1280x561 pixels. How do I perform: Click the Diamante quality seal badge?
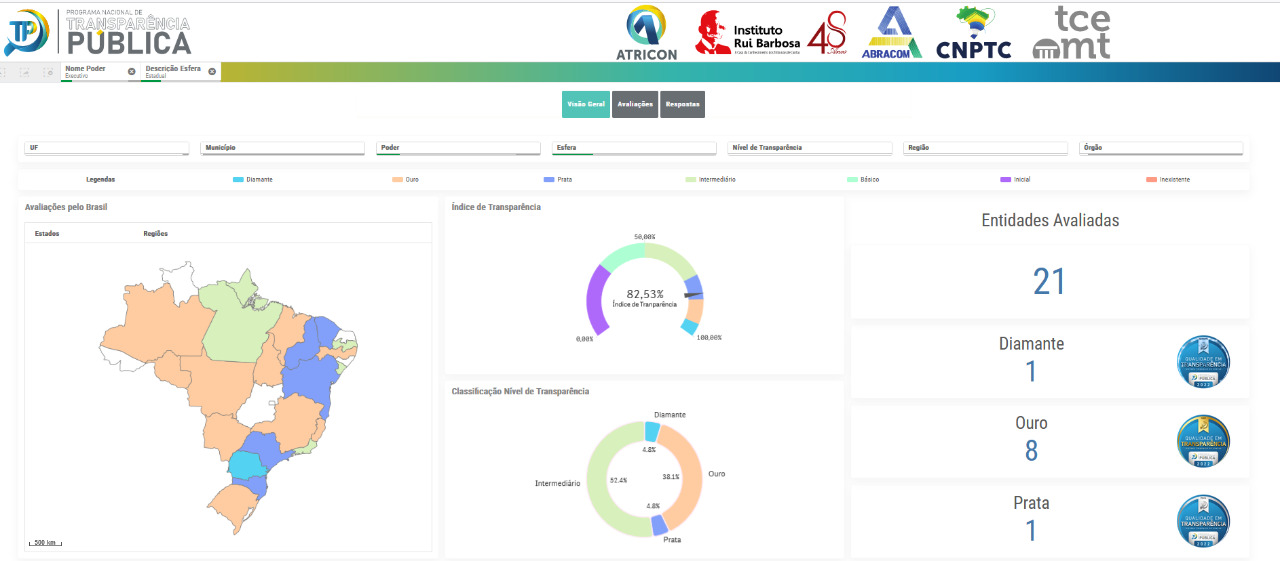(x=1203, y=361)
